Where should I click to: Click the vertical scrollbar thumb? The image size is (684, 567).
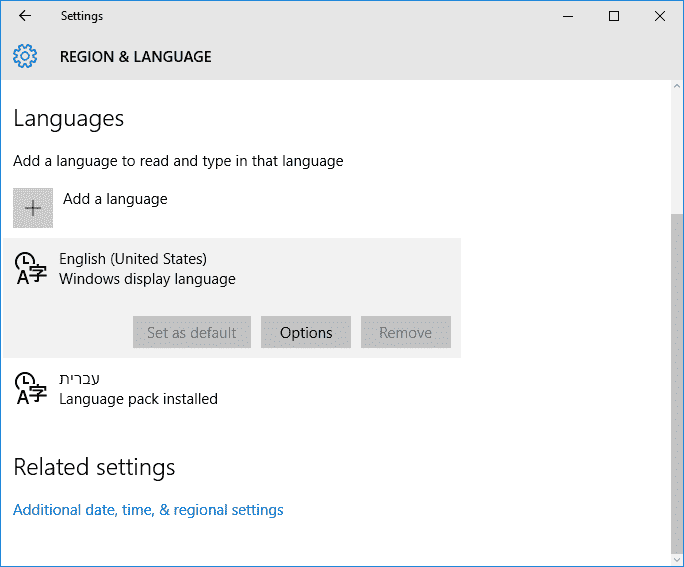677,384
